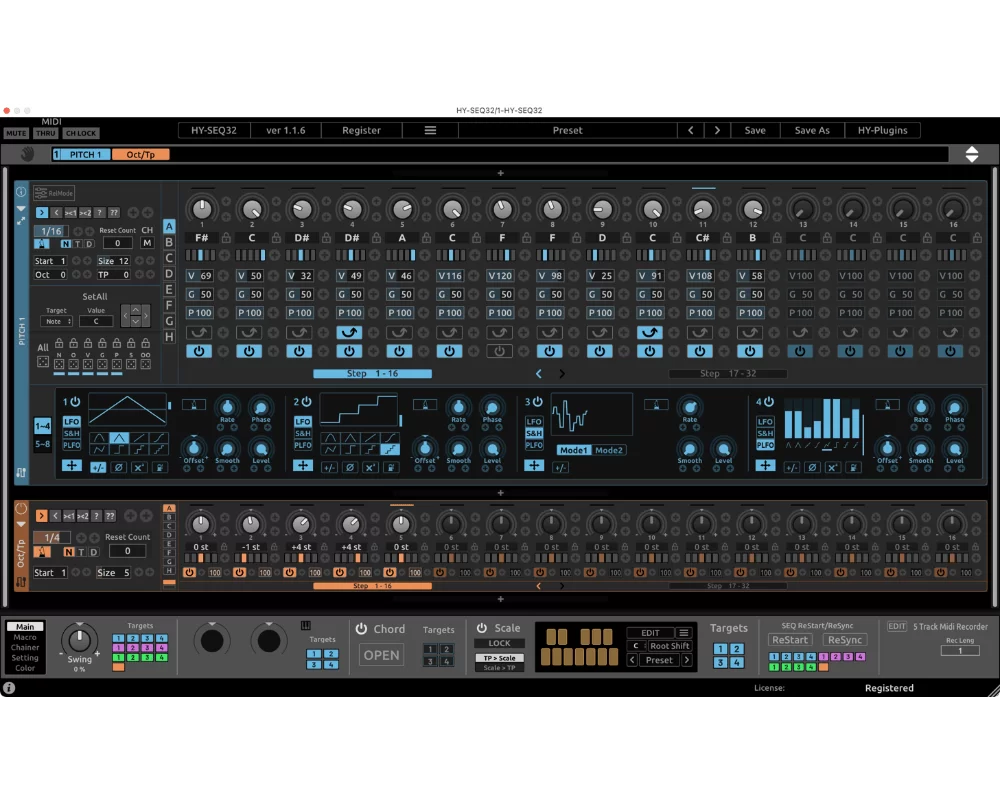
Task: Click the lock next to step 1's F# note
Action: tap(226, 238)
